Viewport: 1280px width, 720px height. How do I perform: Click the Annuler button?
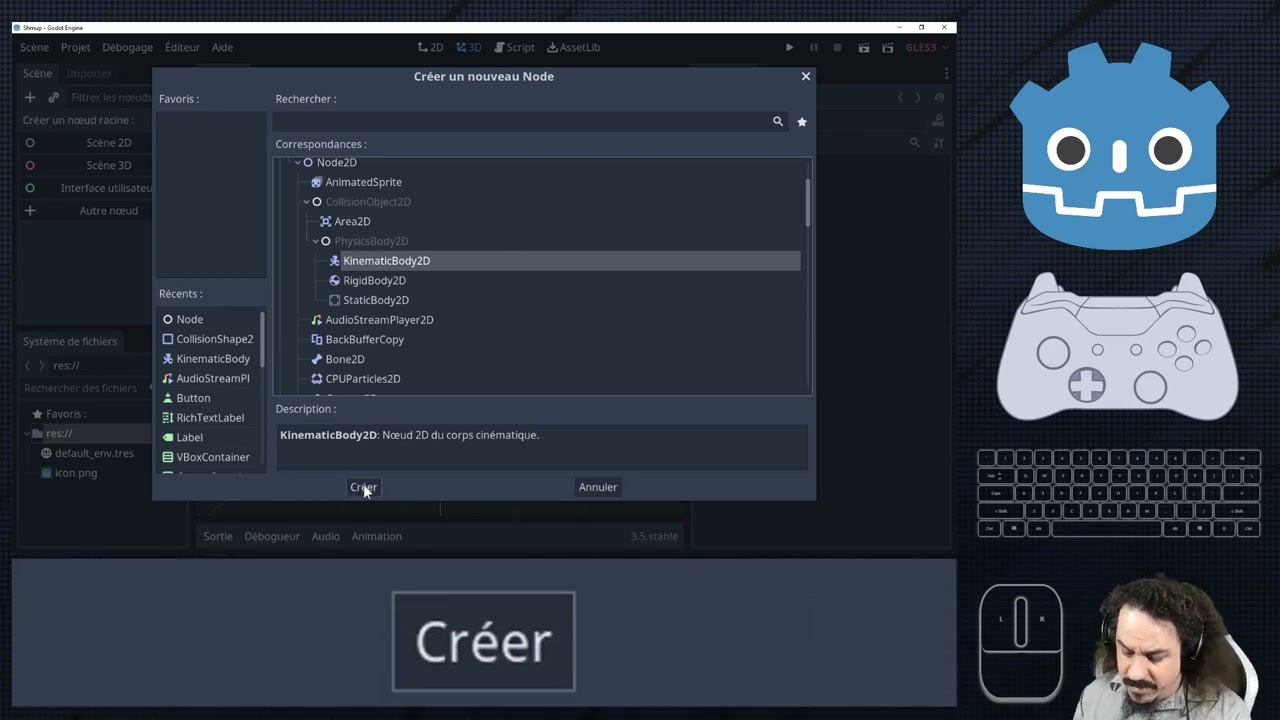pyautogui.click(x=598, y=487)
